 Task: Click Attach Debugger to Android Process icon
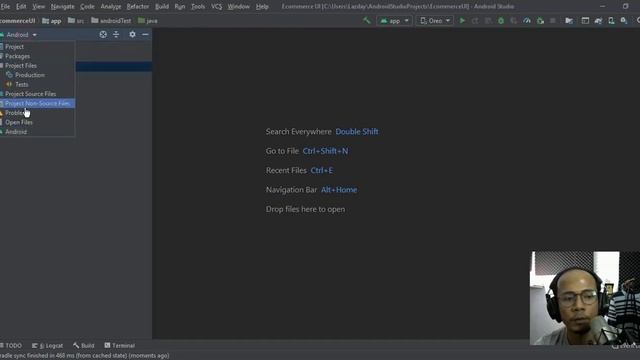click(x=540, y=21)
